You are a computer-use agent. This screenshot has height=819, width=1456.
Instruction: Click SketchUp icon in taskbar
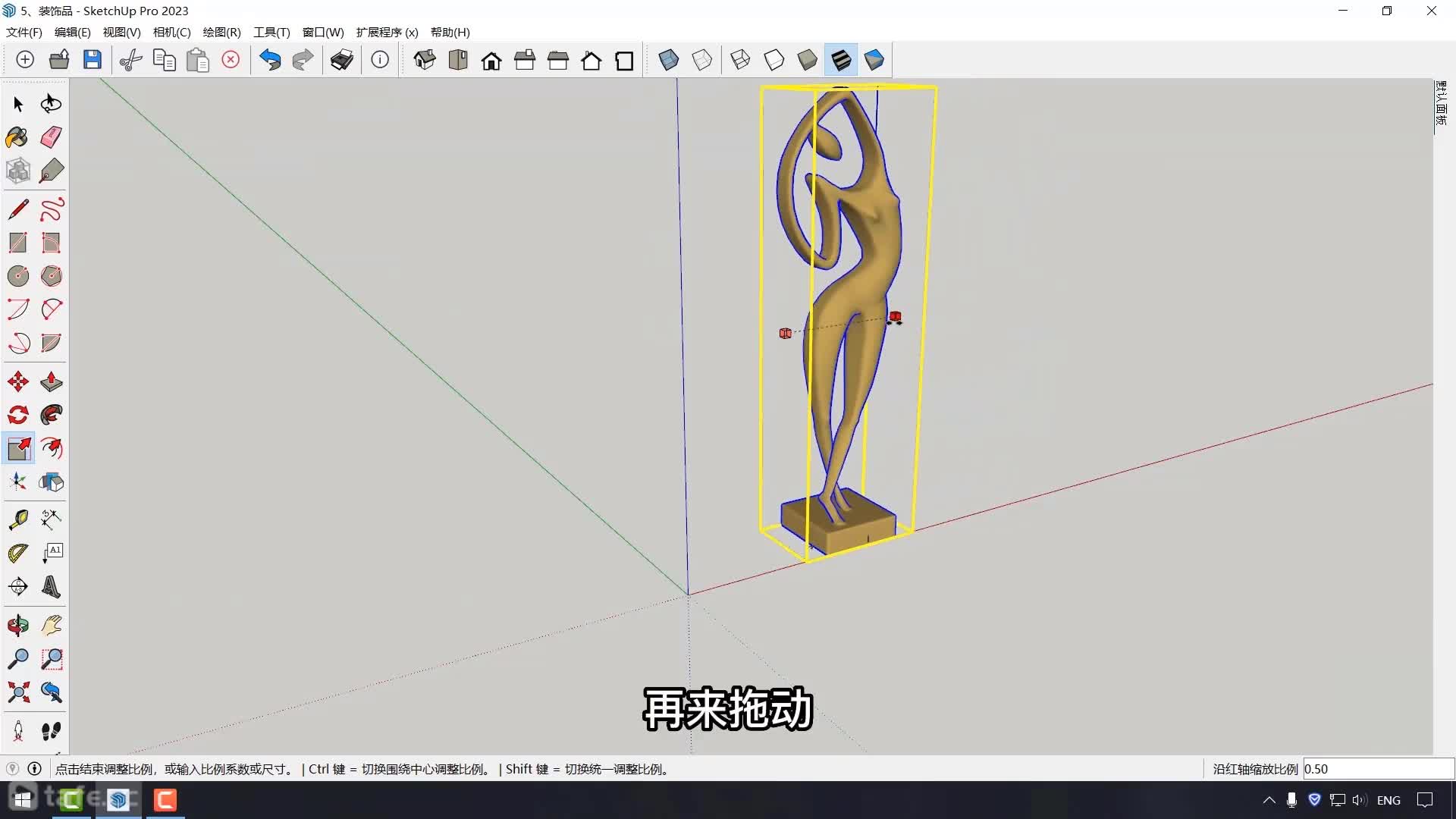click(x=118, y=800)
